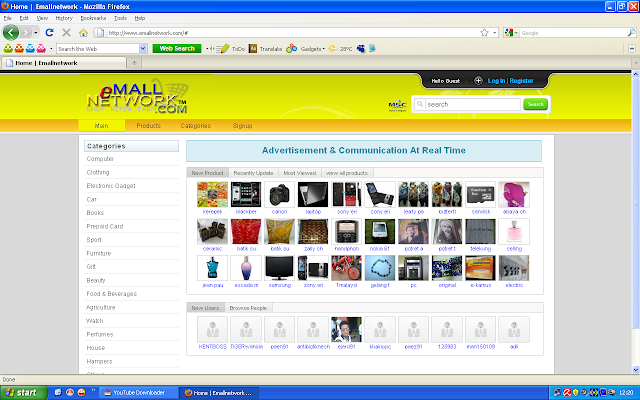Viewport: 640px width, 400px height.
Task: Open the history dropdown beside forward button
Action: coord(36,33)
